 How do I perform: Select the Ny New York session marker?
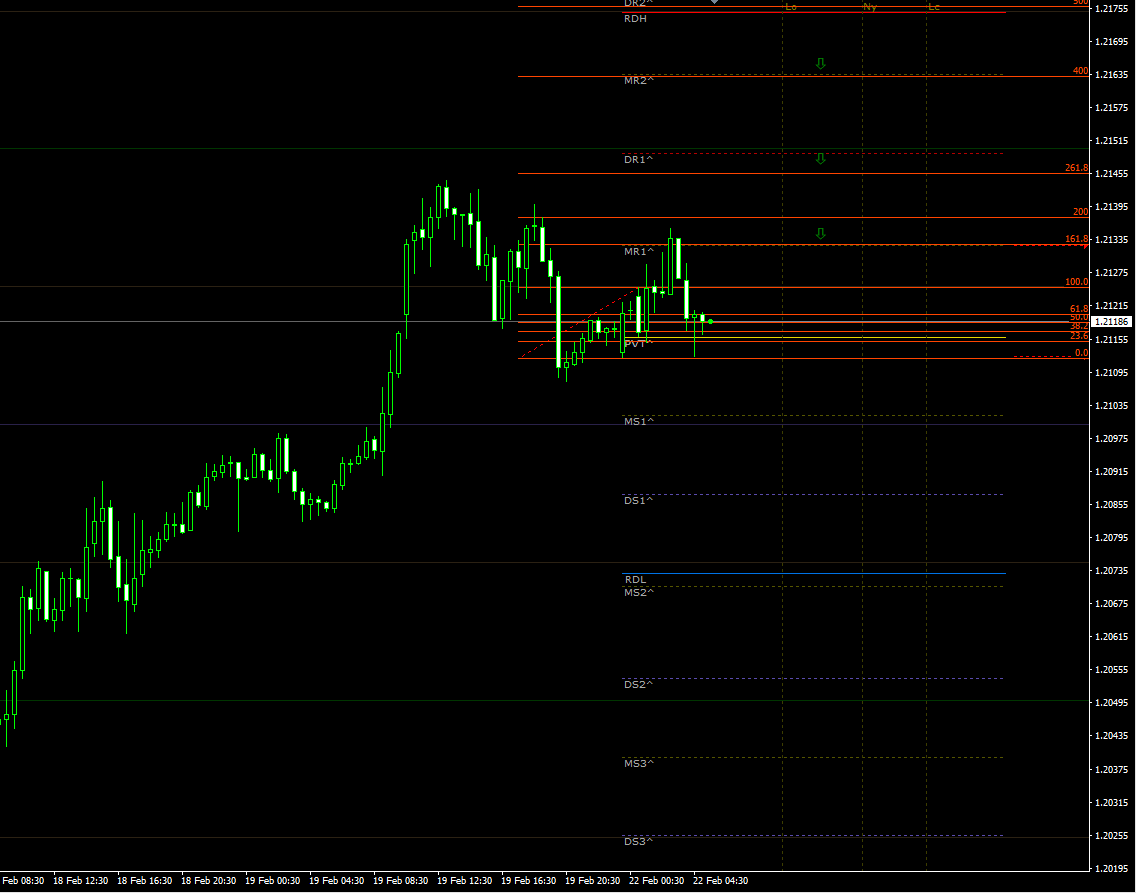click(x=868, y=7)
